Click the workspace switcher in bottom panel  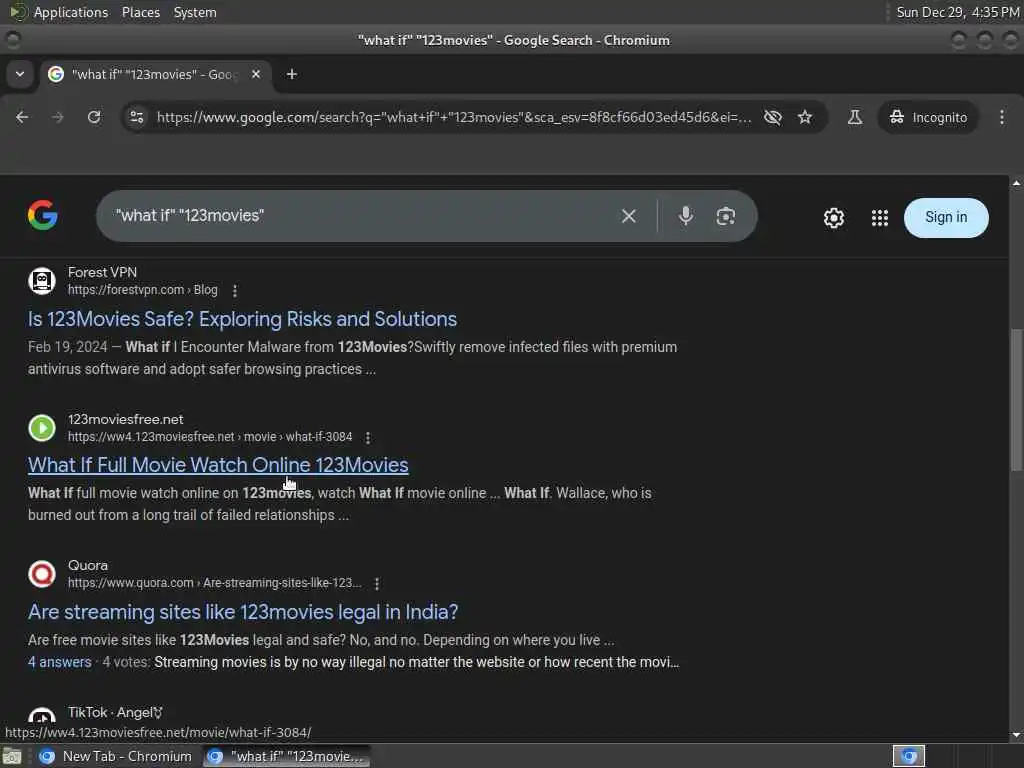coord(909,756)
